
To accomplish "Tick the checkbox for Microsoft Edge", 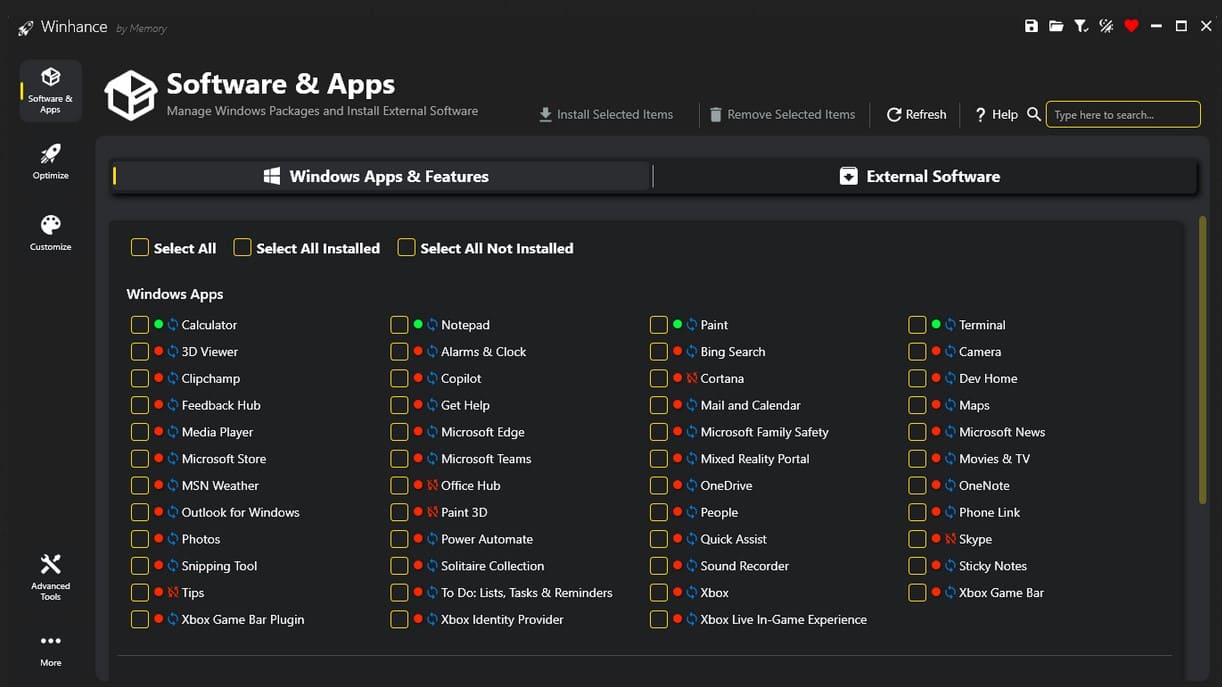I will (399, 432).
